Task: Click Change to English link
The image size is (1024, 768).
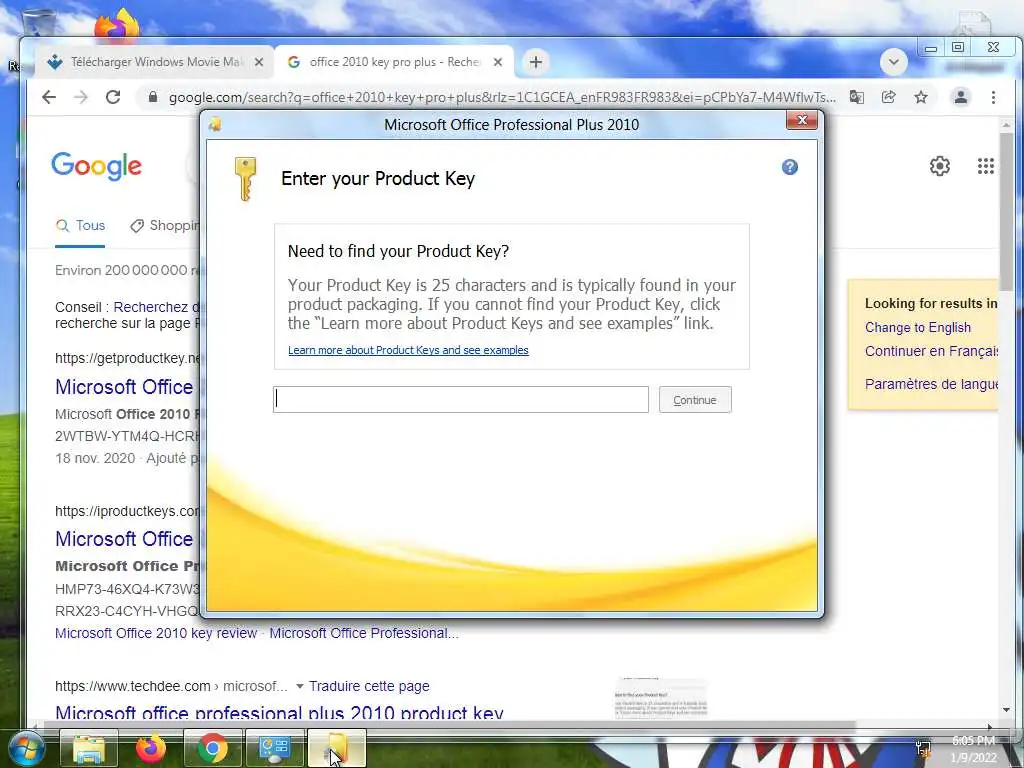Action: click(918, 327)
